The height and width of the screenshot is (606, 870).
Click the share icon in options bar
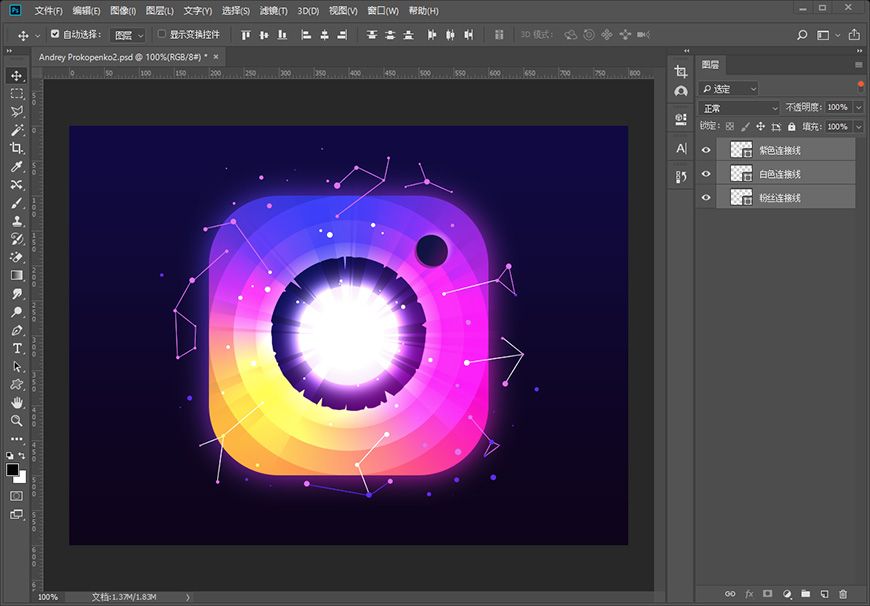(854, 35)
